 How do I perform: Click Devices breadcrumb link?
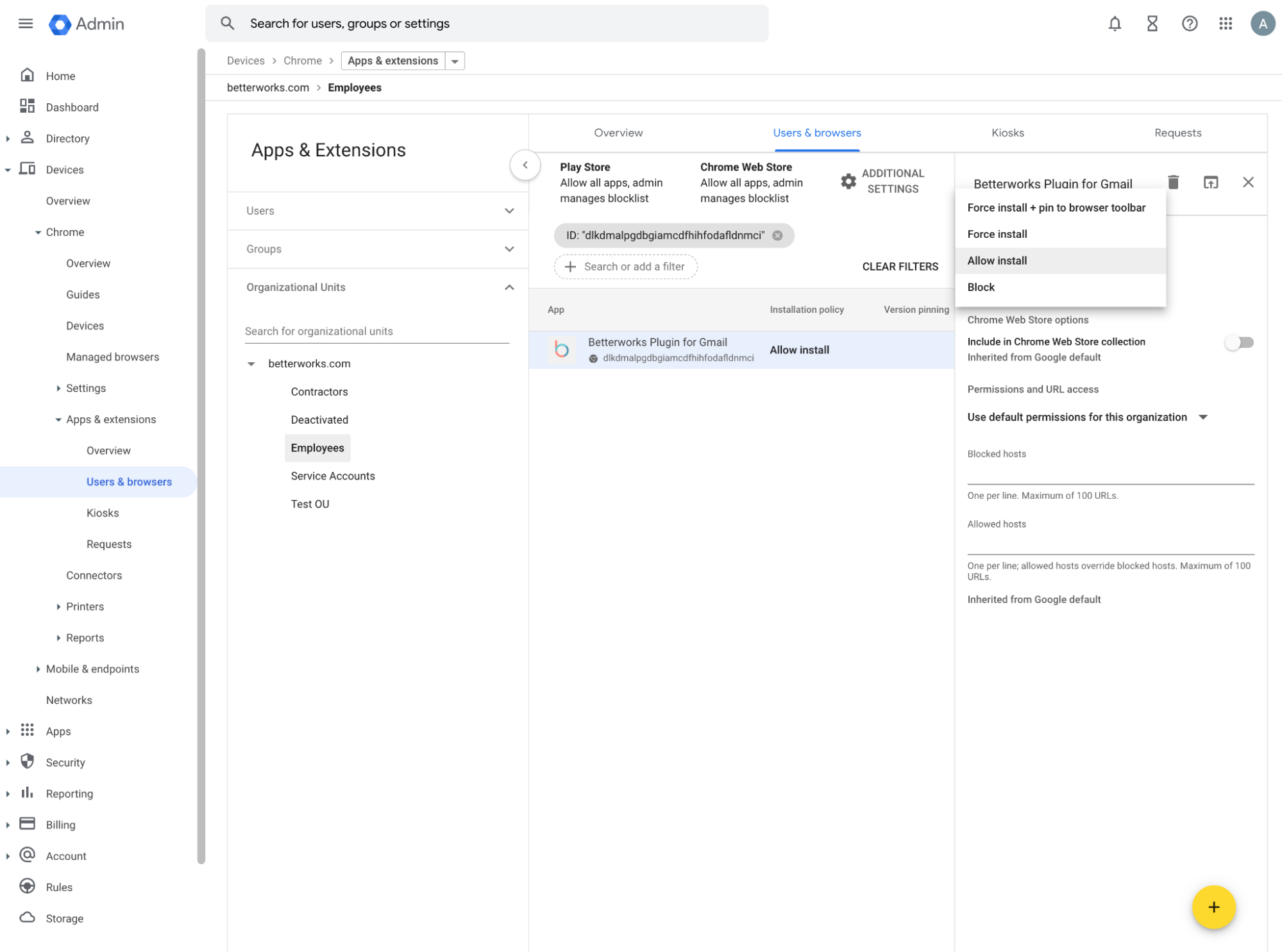tap(246, 61)
